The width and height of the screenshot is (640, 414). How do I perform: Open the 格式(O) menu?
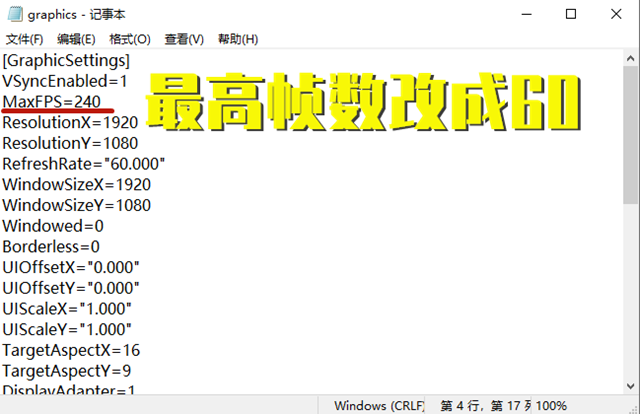[x=130, y=39]
